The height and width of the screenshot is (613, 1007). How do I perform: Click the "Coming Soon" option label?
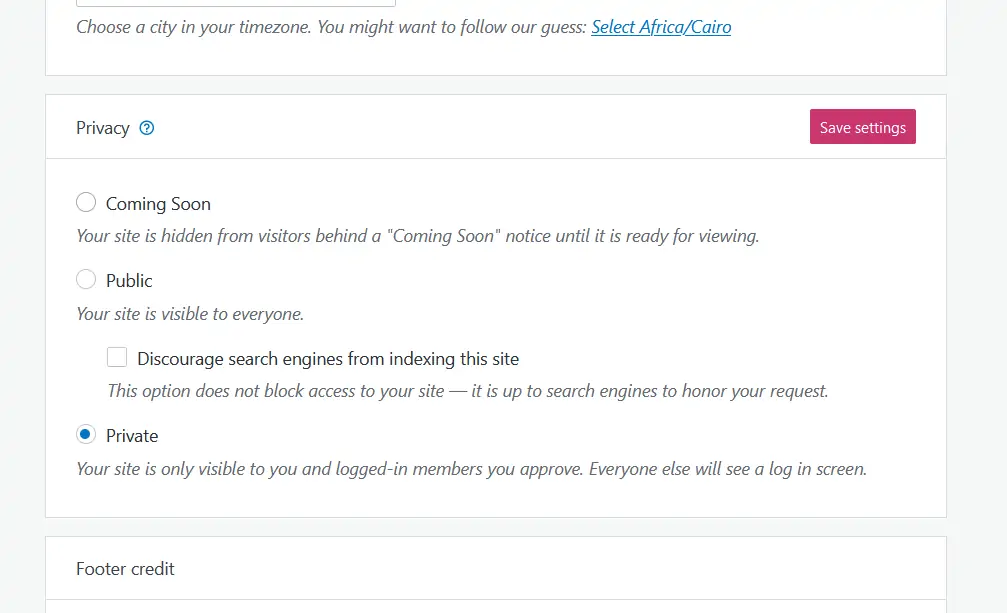pyautogui.click(x=158, y=204)
